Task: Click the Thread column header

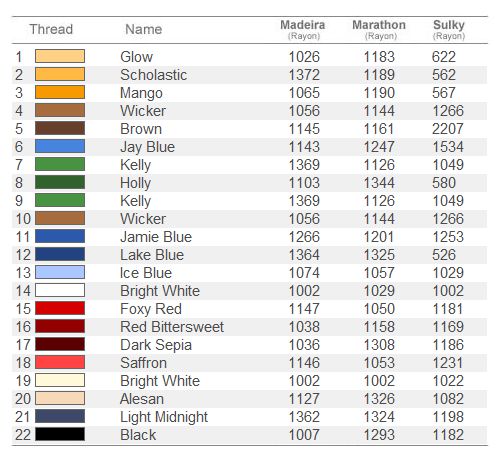Action: pyautogui.click(x=51, y=29)
